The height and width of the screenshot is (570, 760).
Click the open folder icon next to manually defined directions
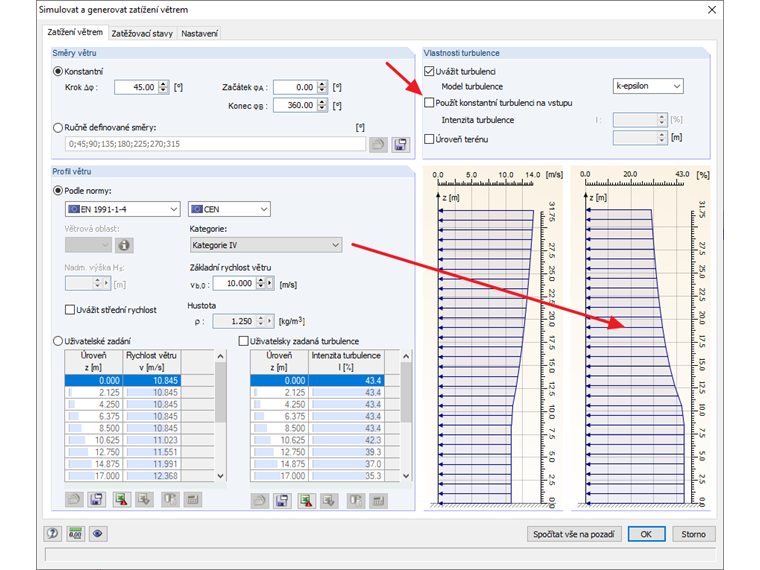(378, 144)
